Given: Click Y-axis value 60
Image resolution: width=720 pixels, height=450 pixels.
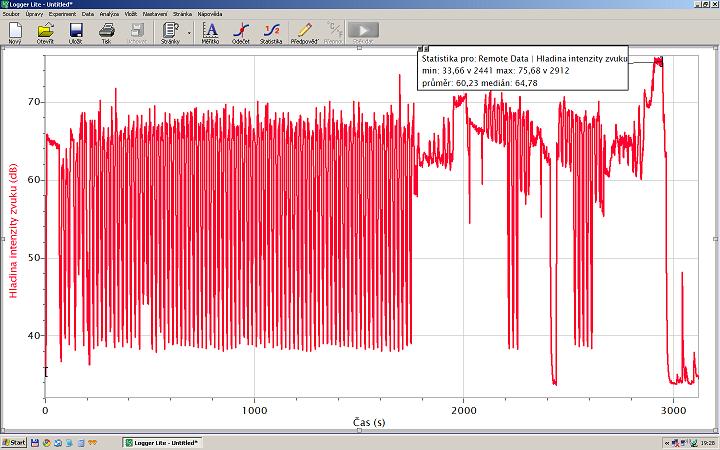Looking at the screenshot, I should (34, 180).
